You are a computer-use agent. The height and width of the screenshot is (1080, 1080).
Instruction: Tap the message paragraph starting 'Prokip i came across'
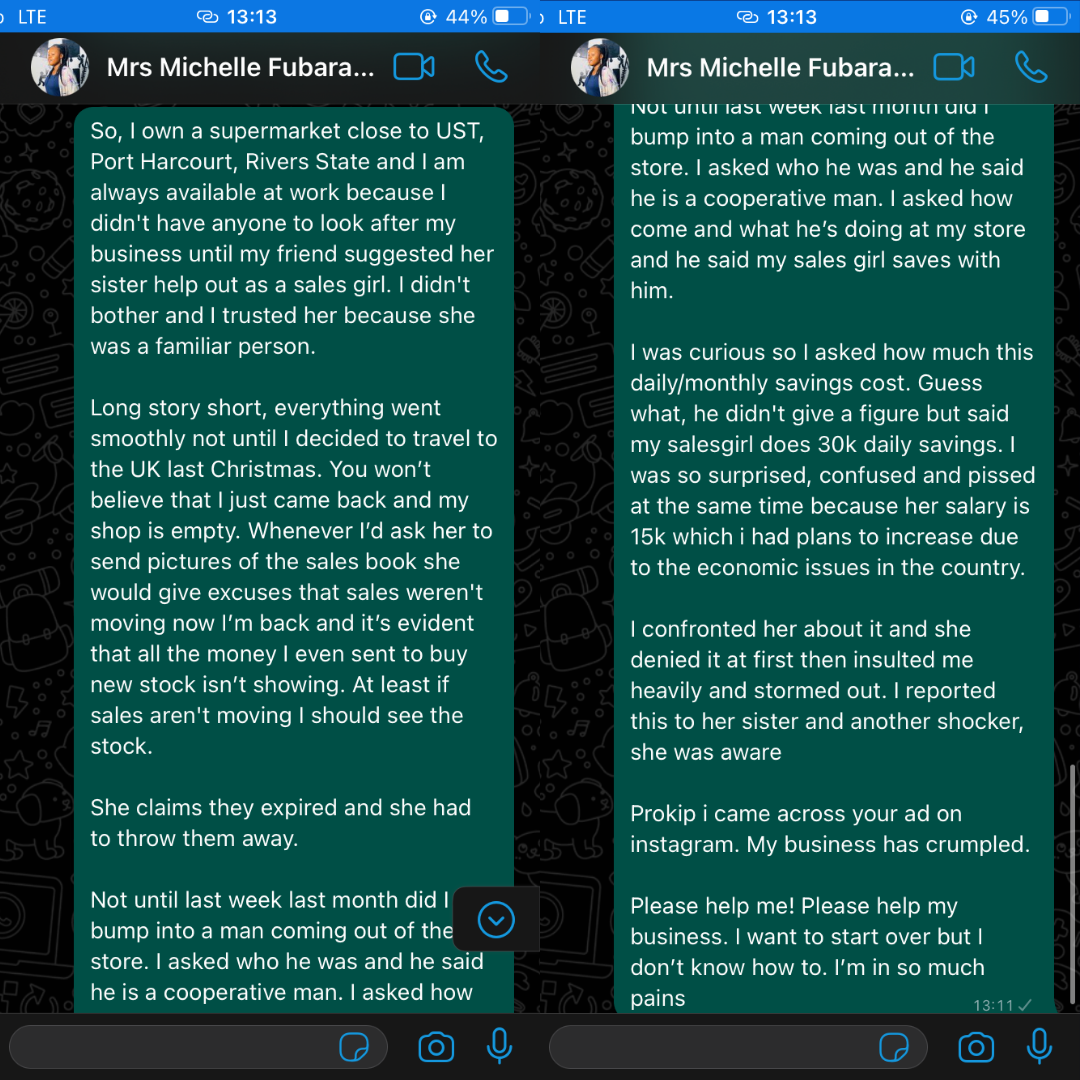(x=830, y=829)
